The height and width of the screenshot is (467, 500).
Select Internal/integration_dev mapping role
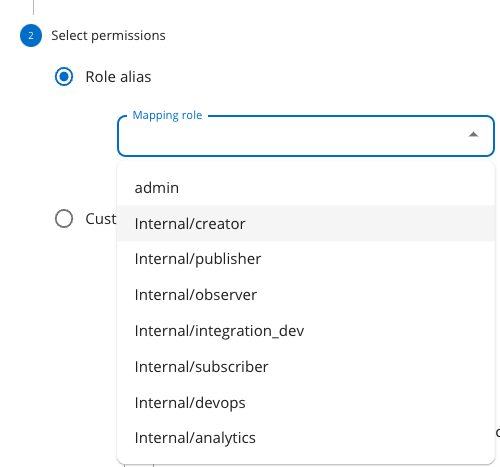pos(306,331)
